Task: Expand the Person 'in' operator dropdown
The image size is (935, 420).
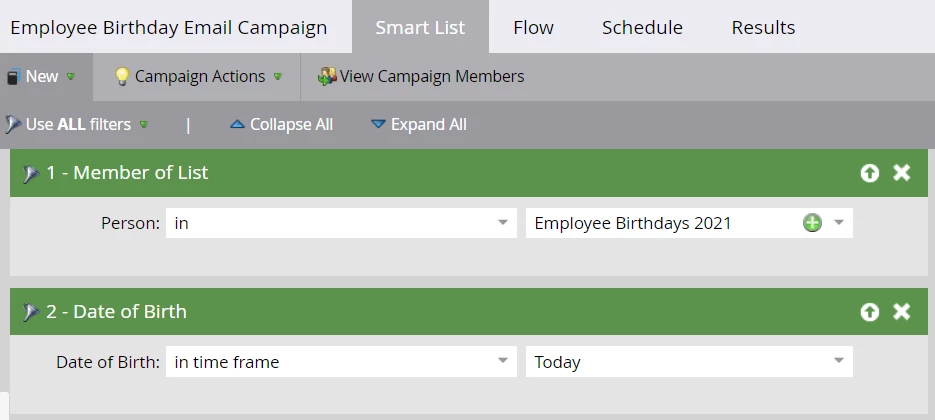Action: tap(503, 223)
